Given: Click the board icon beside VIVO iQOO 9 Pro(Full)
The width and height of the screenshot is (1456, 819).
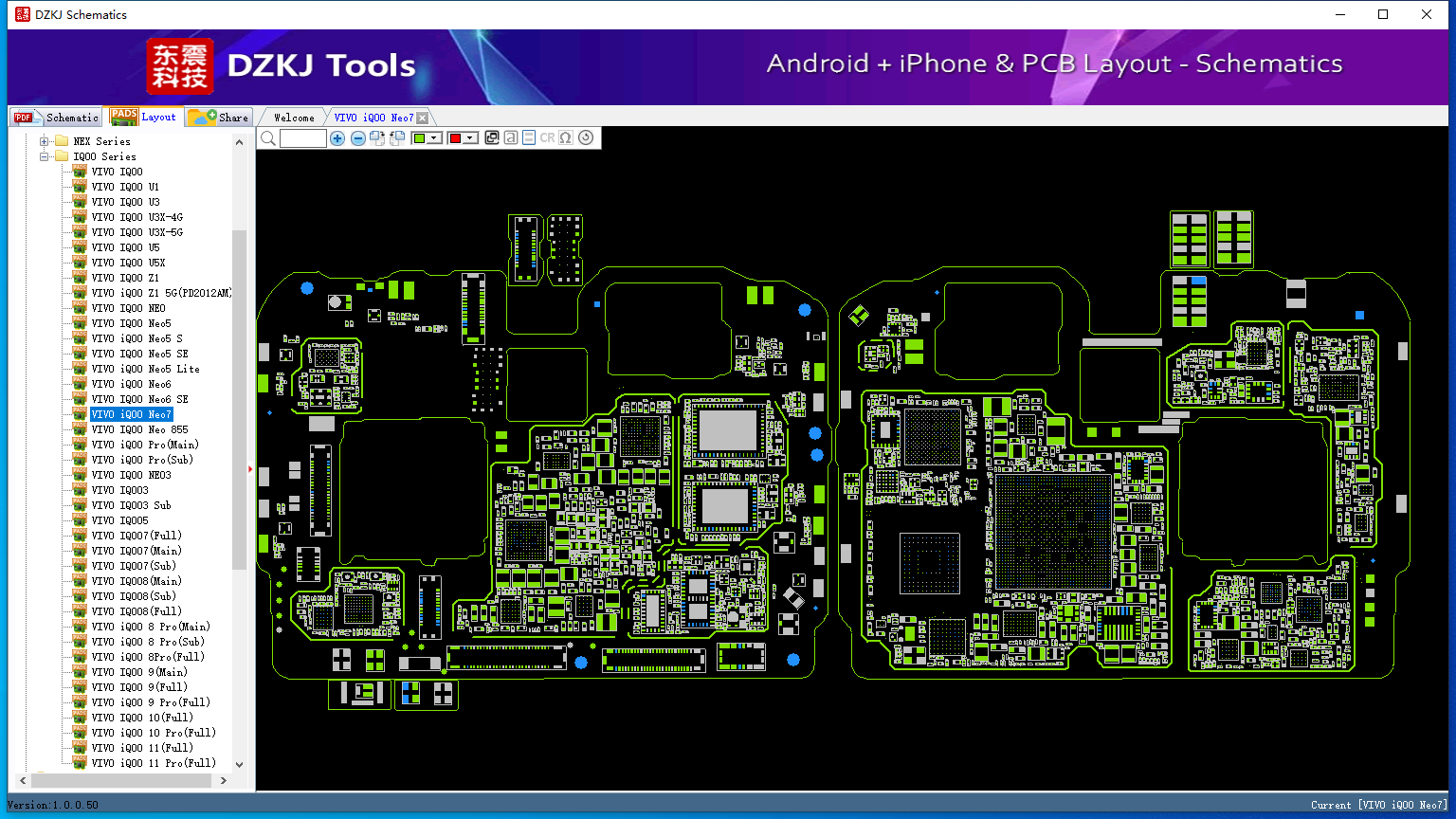Looking at the screenshot, I should point(80,702).
